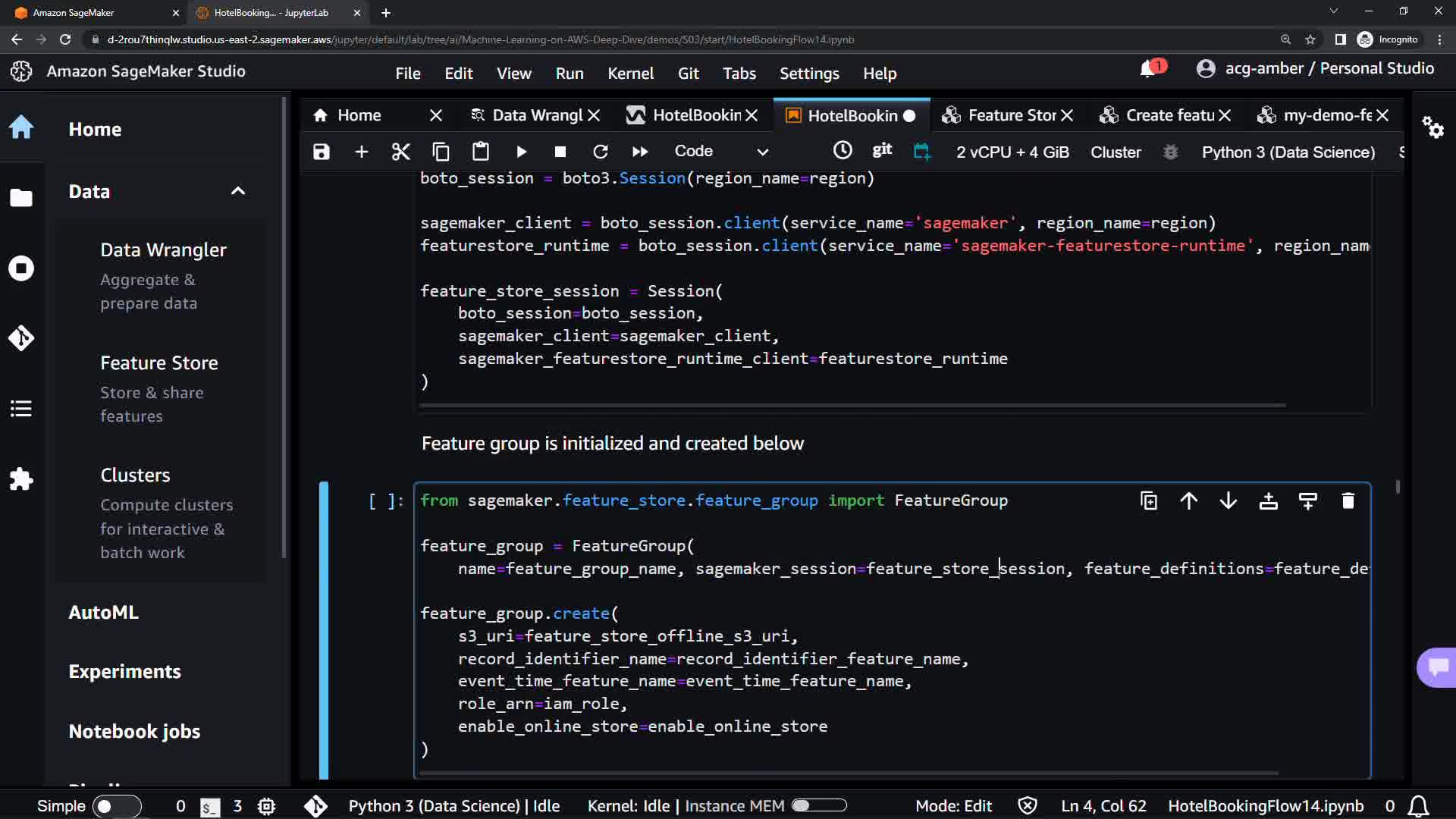Open the notifications bell in the header
Image resolution: width=1456 pixels, height=819 pixels.
point(1148,69)
